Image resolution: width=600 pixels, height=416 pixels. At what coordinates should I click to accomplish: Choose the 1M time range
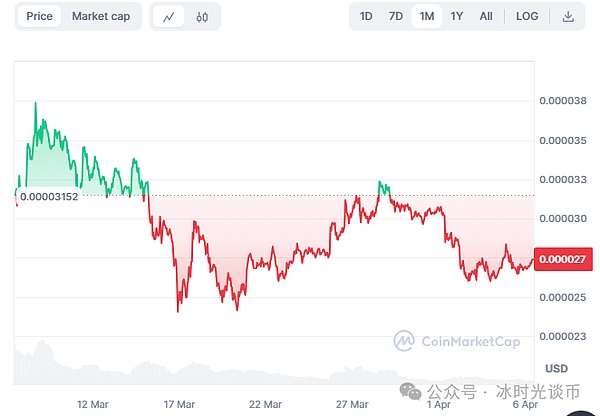(x=427, y=16)
